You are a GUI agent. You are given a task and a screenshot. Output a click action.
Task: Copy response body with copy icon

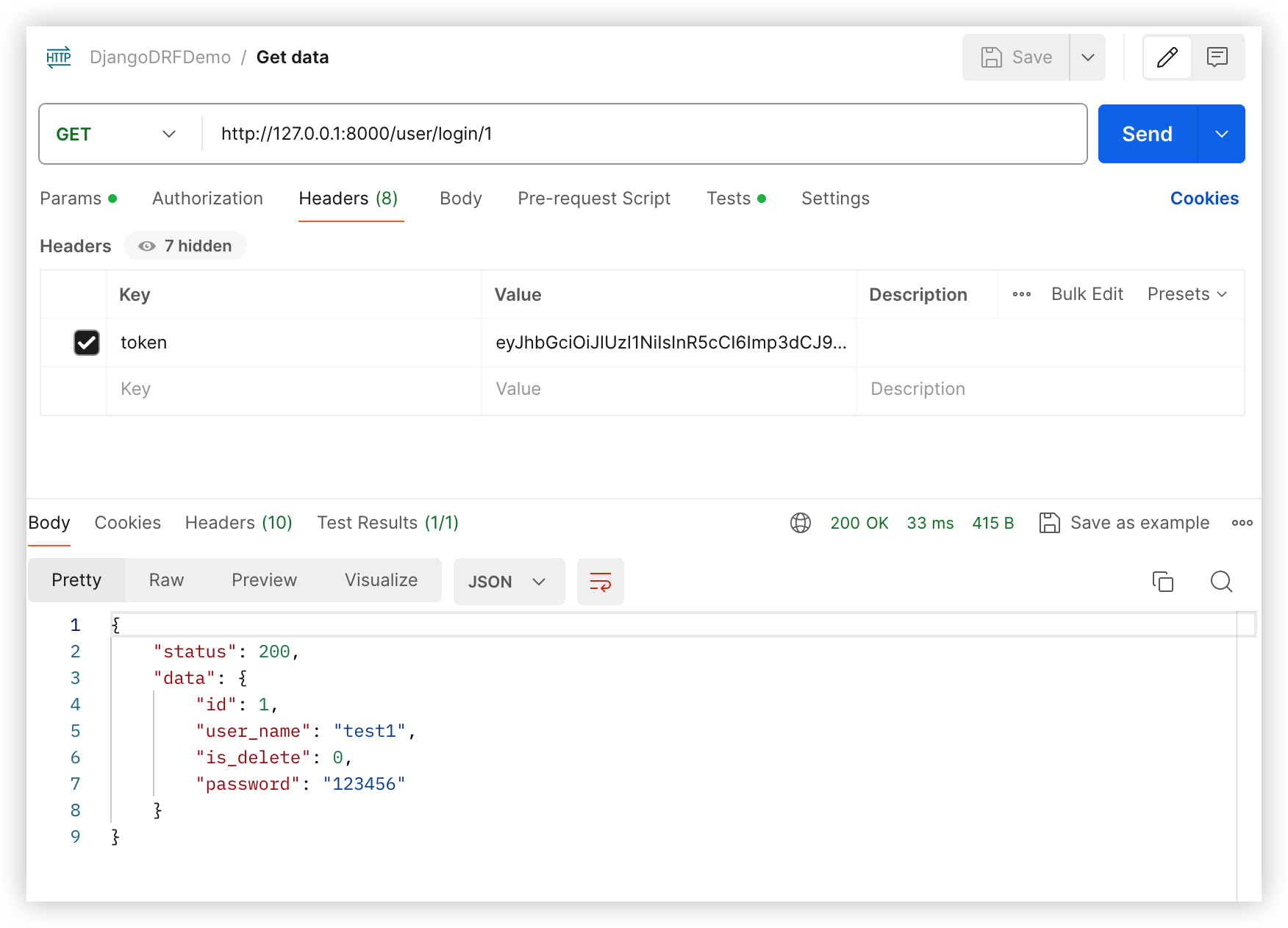pos(1162,582)
